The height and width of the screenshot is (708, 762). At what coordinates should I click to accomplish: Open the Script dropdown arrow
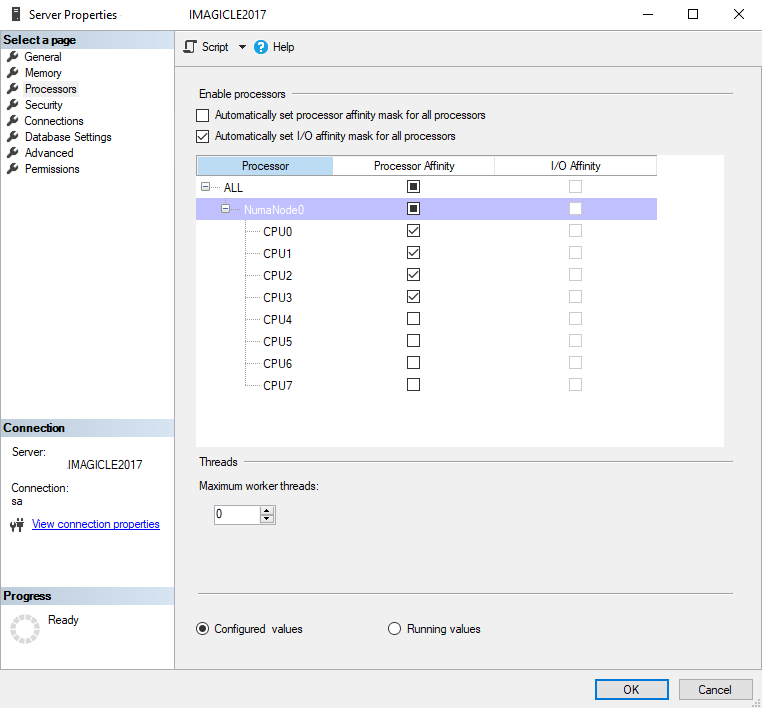[x=242, y=47]
